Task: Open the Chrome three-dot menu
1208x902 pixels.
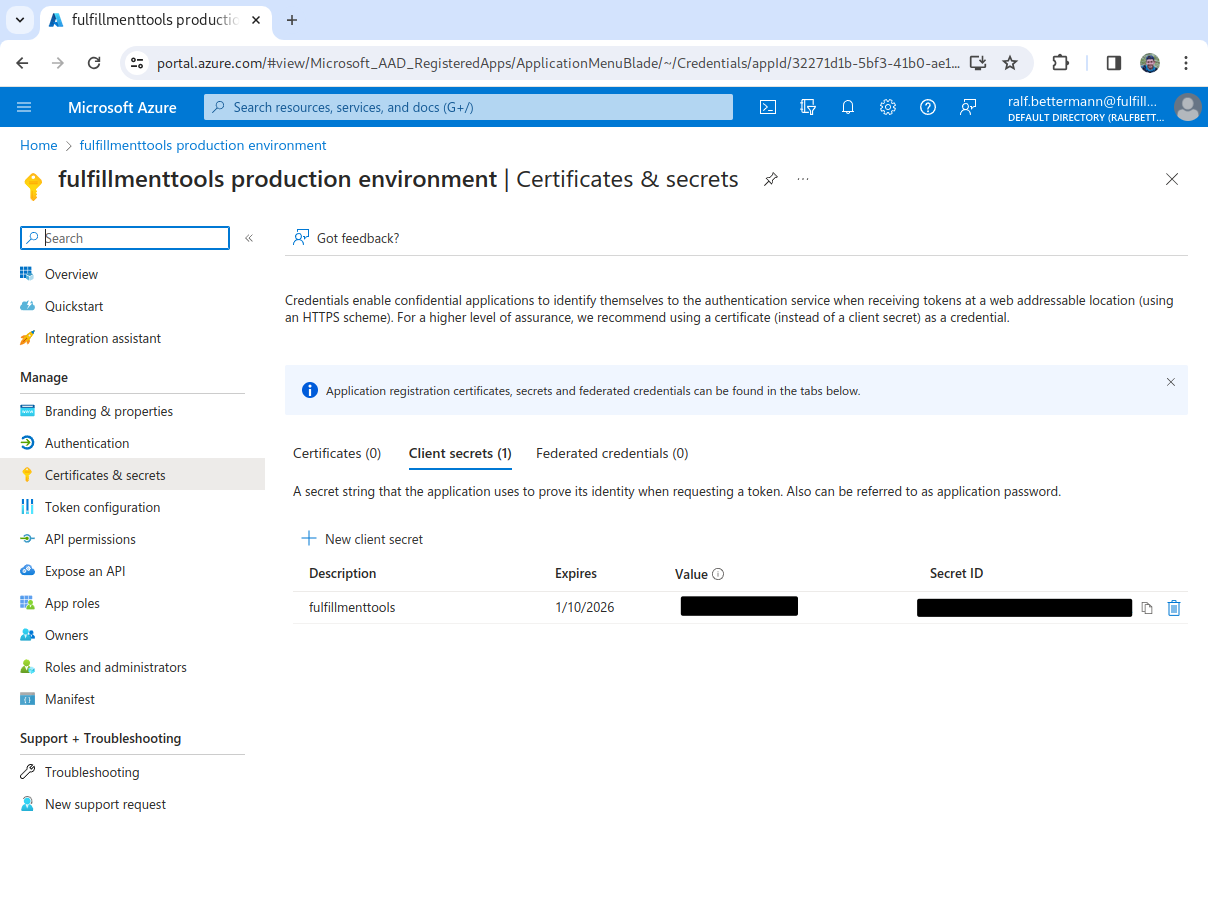Action: coord(1186,62)
